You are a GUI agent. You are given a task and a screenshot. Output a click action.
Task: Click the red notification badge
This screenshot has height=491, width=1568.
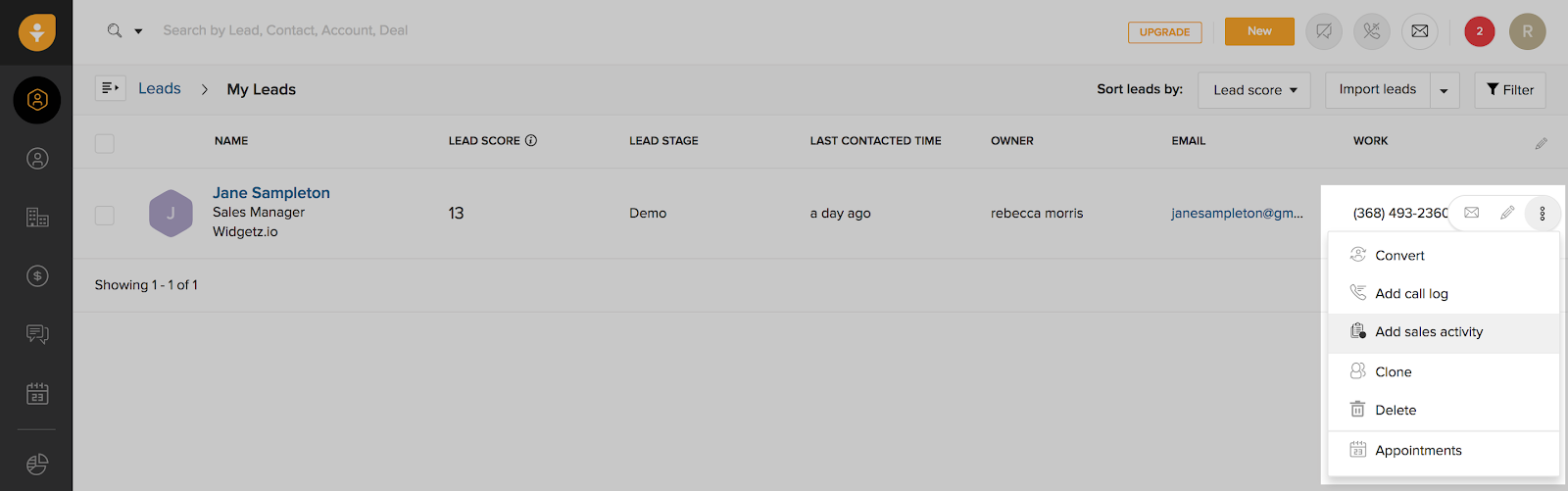tap(1479, 31)
